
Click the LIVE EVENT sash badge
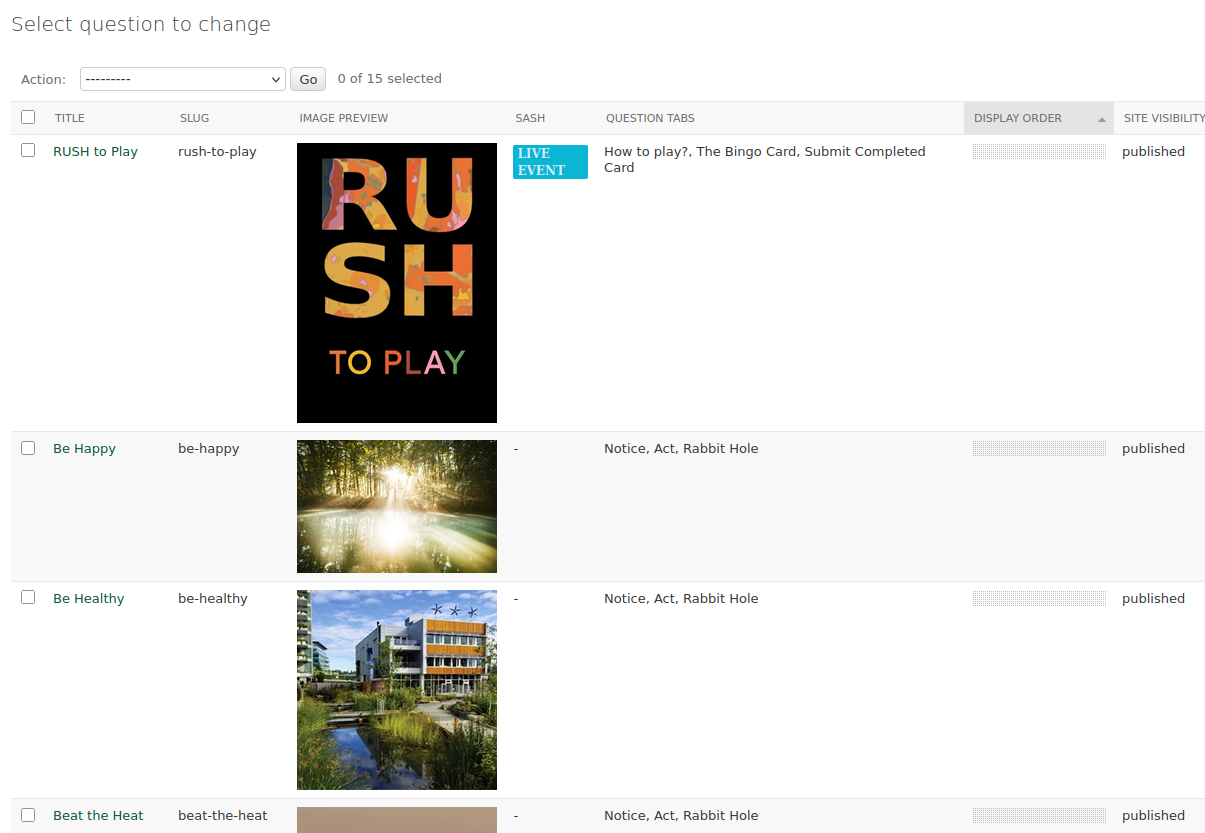point(550,162)
